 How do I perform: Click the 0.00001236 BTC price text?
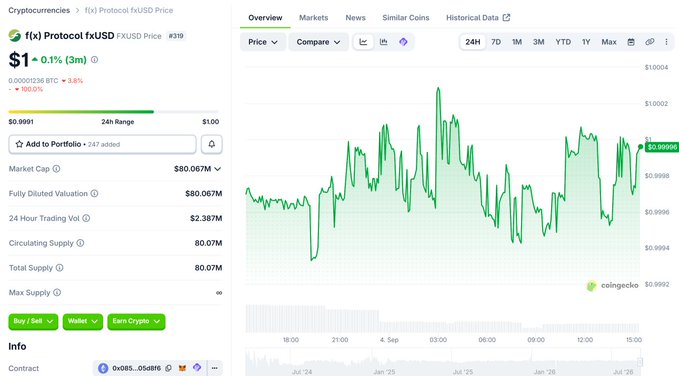coord(33,81)
